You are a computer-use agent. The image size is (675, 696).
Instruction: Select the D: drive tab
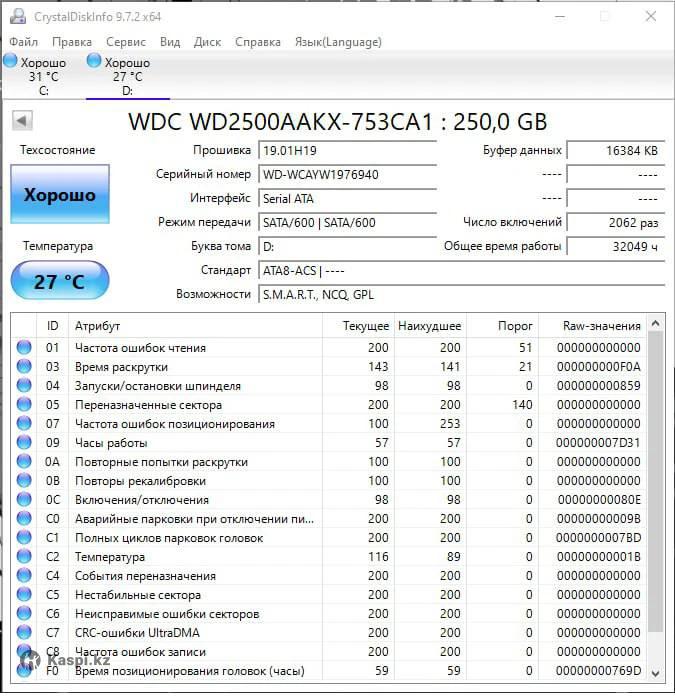[127, 77]
